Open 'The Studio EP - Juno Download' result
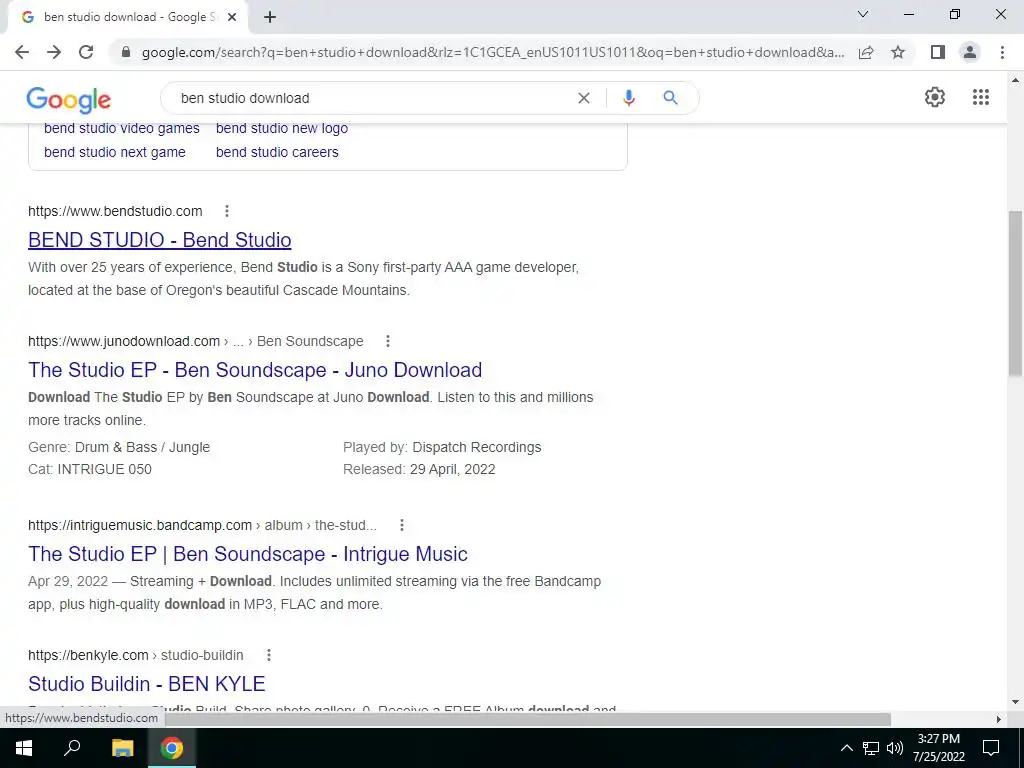This screenshot has height=768, width=1024. tap(255, 370)
